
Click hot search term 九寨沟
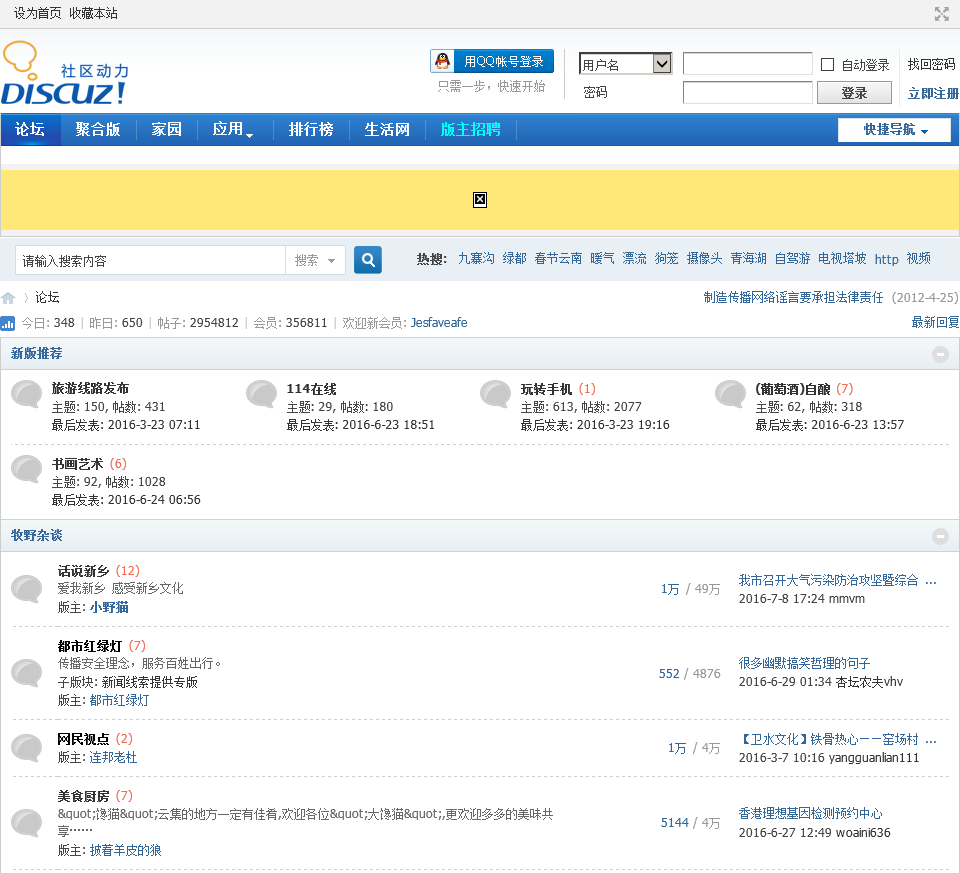[476, 258]
